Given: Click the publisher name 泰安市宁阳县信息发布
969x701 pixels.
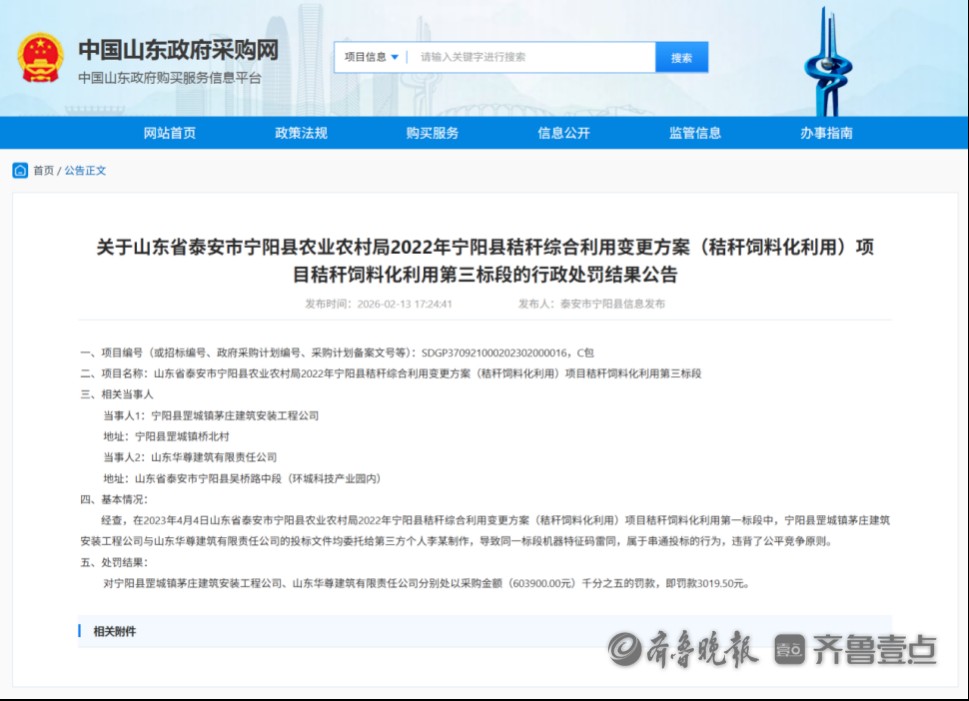Looking at the screenshot, I should click(x=612, y=303).
